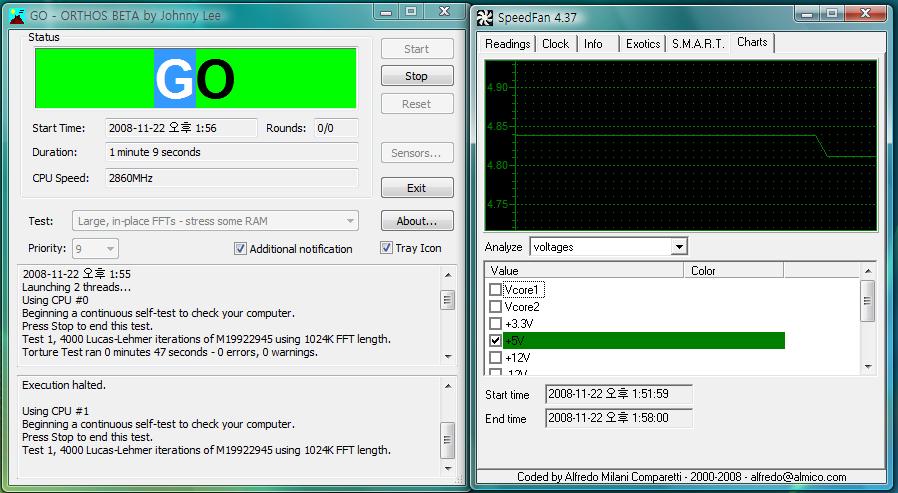Switch to the Exotics tab
Image resolution: width=898 pixels, height=493 pixels.
(x=643, y=44)
